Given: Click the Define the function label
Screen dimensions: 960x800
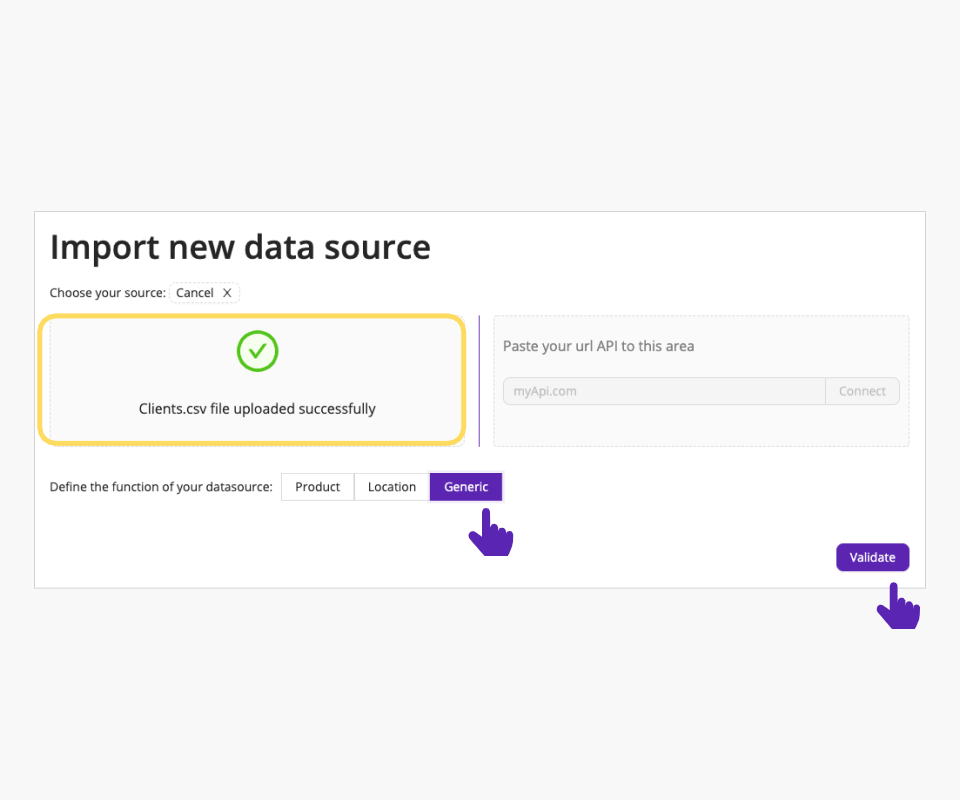Looking at the screenshot, I should click(x=161, y=487).
